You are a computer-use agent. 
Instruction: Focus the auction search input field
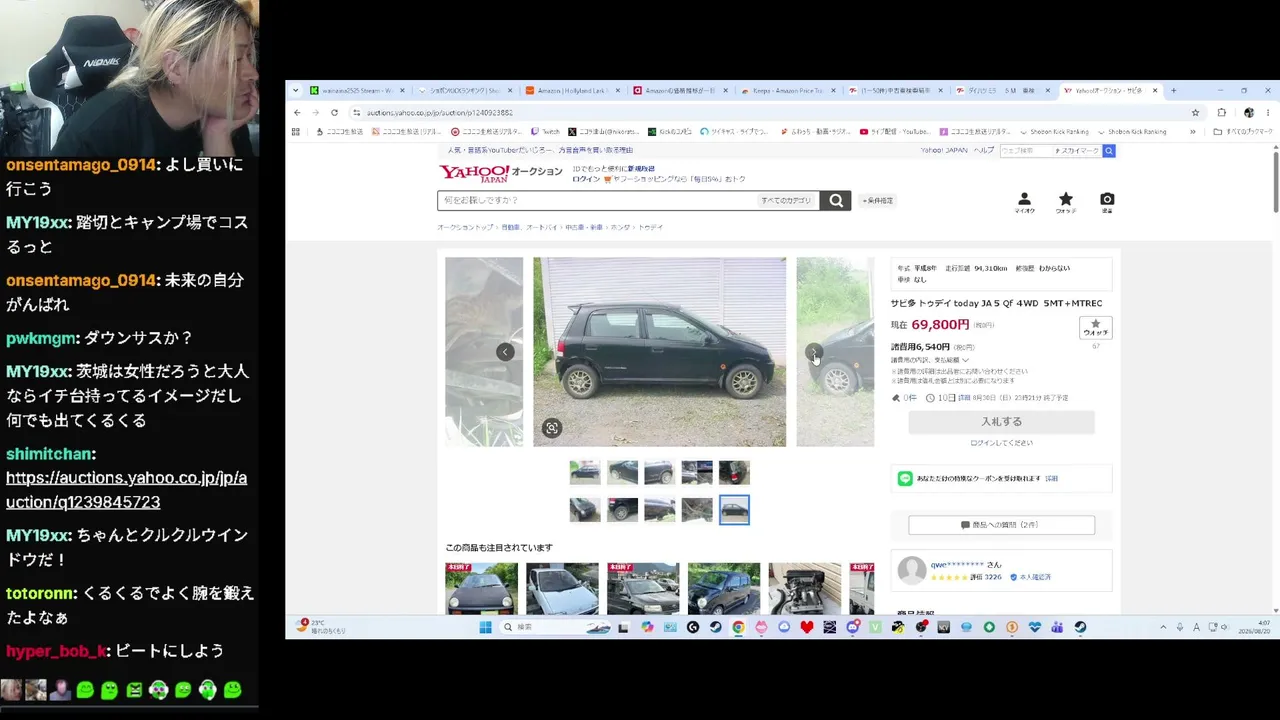[597, 201]
